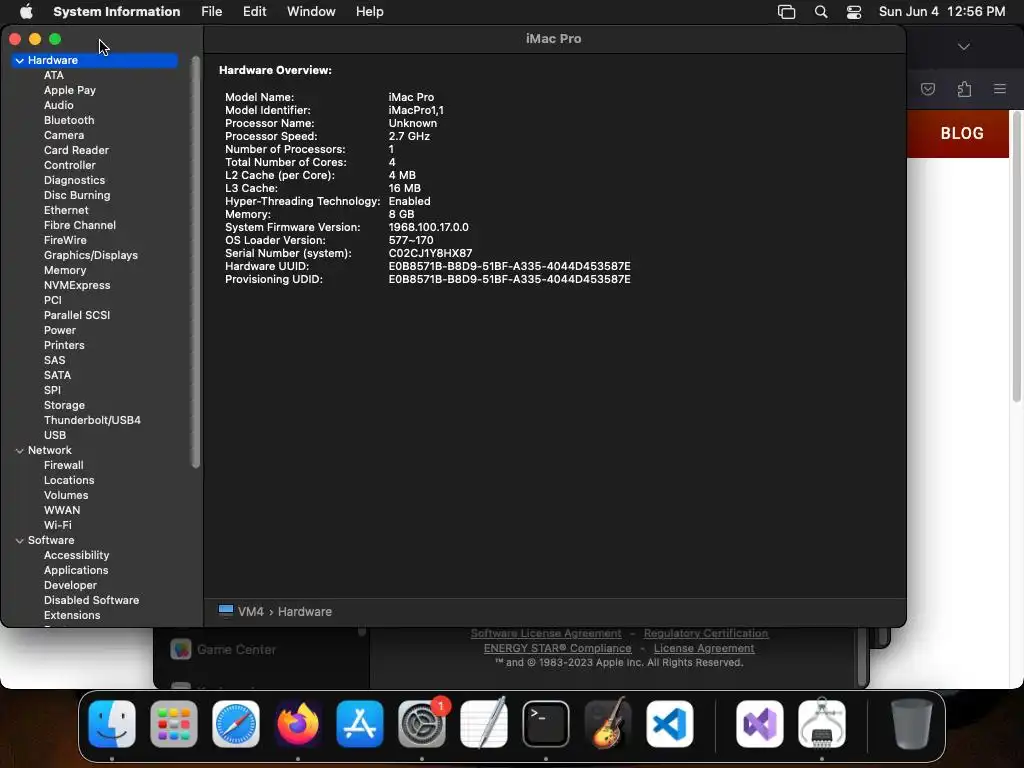Open the App Store Dock icon
This screenshot has height=768, width=1024.
click(360, 724)
